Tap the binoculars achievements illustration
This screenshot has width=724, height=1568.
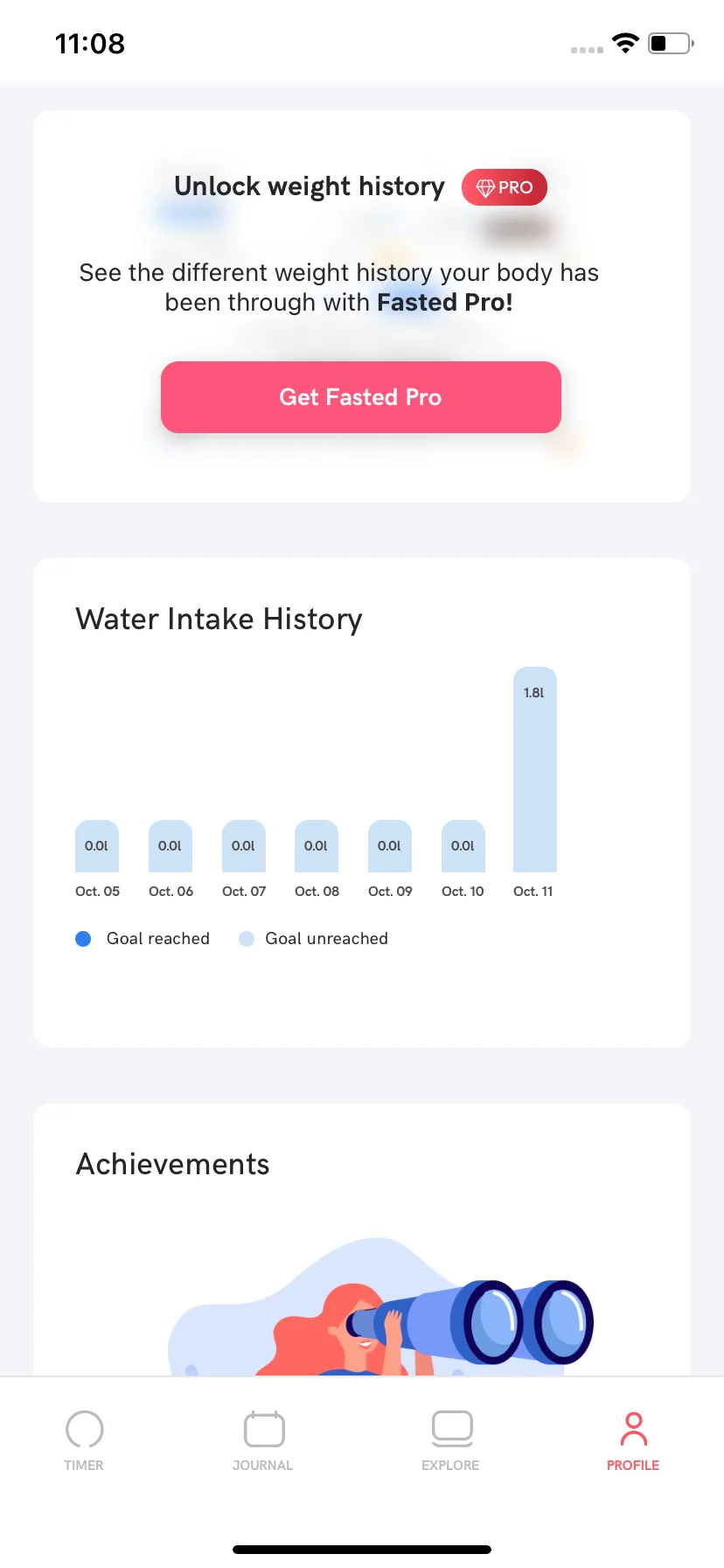pos(381,1306)
